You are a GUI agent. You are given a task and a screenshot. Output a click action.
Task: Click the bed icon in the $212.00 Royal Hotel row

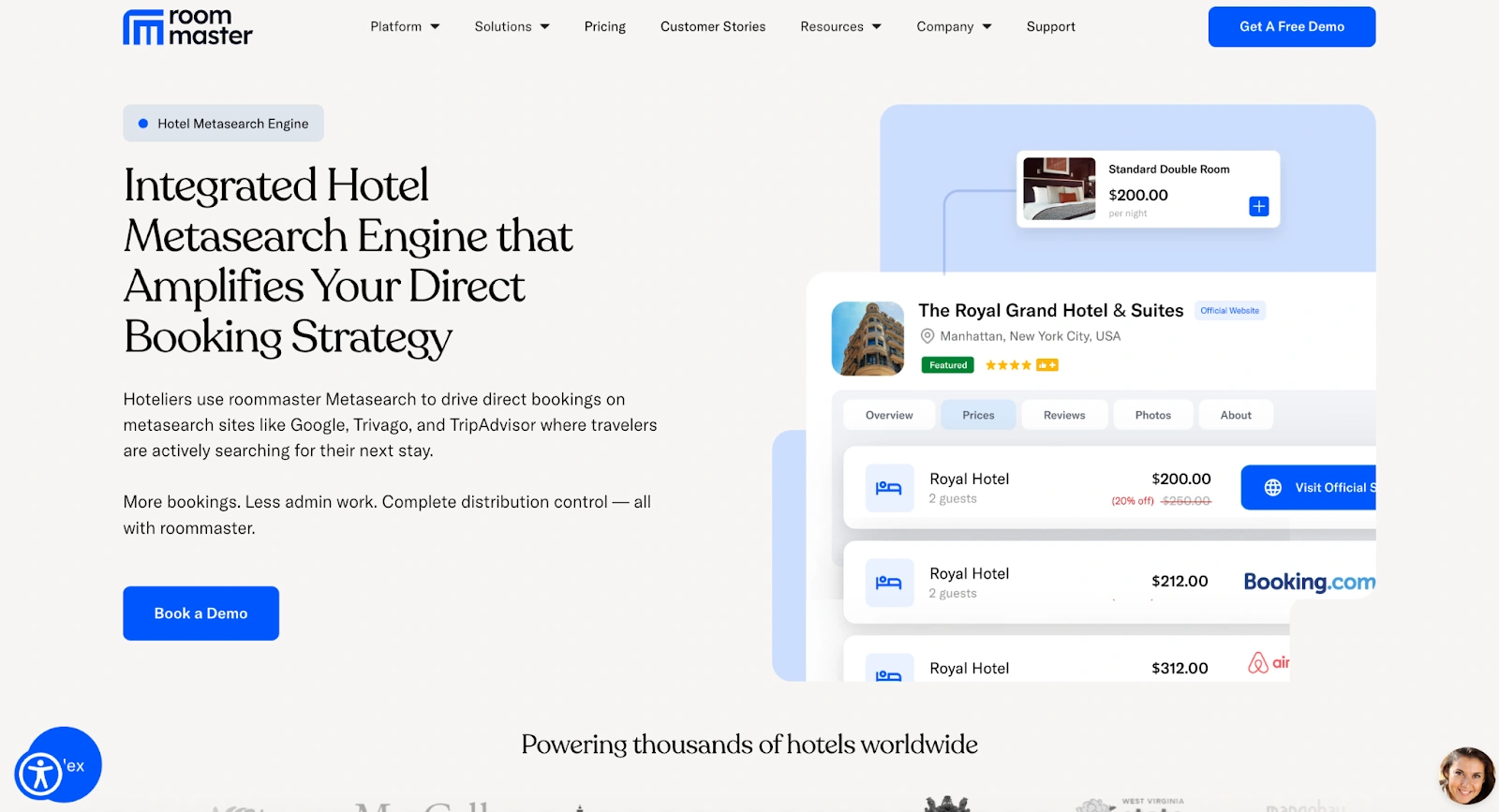click(x=888, y=583)
